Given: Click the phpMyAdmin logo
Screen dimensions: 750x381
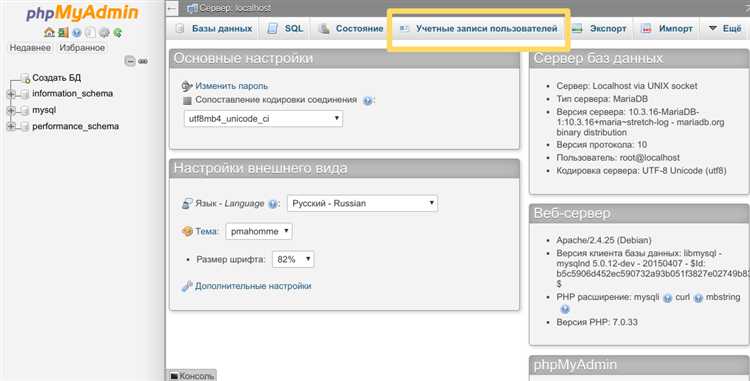Looking at the screenshot, I should coord(82,13).
